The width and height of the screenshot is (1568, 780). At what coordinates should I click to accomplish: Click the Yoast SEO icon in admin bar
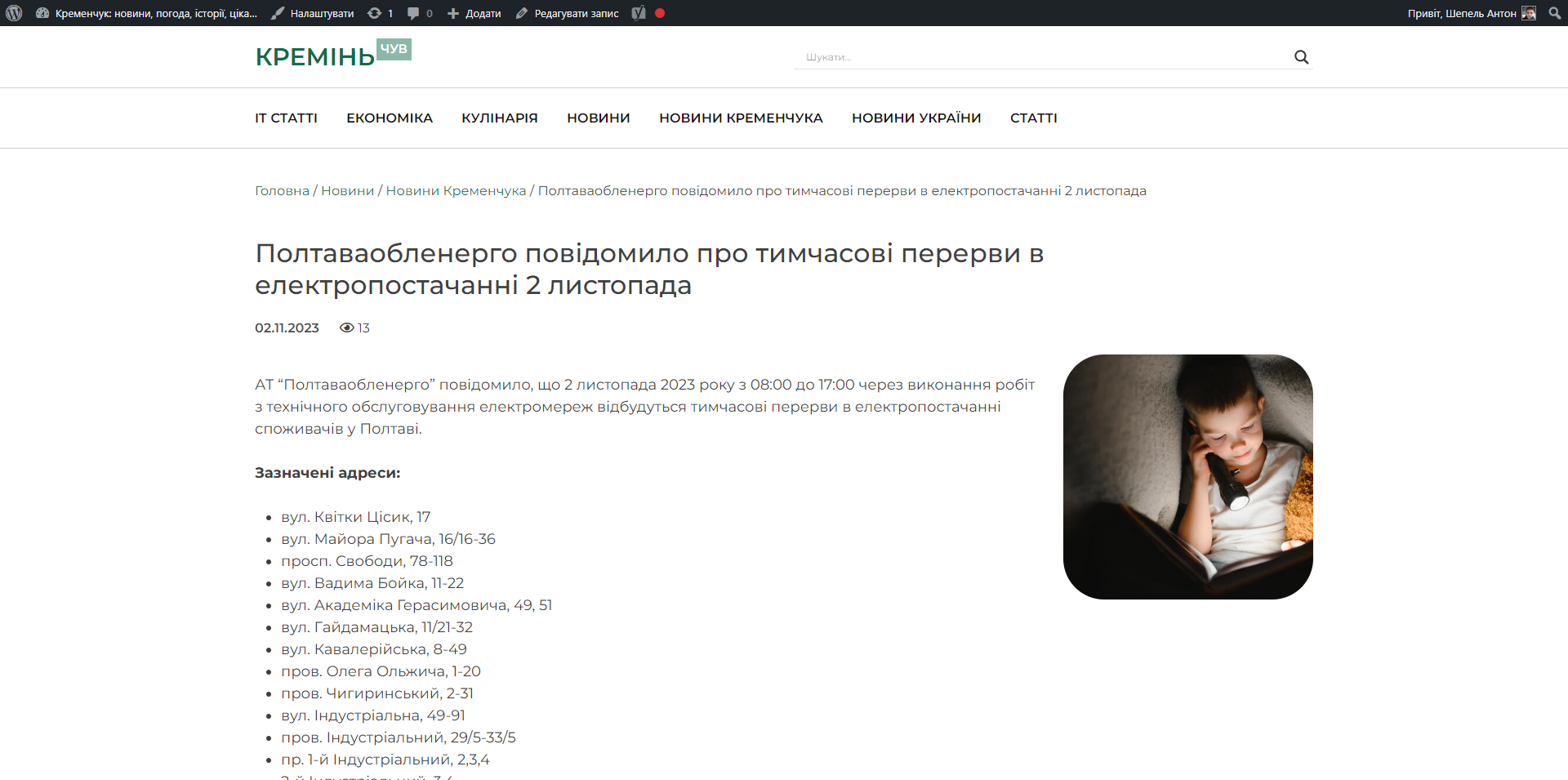638,13
